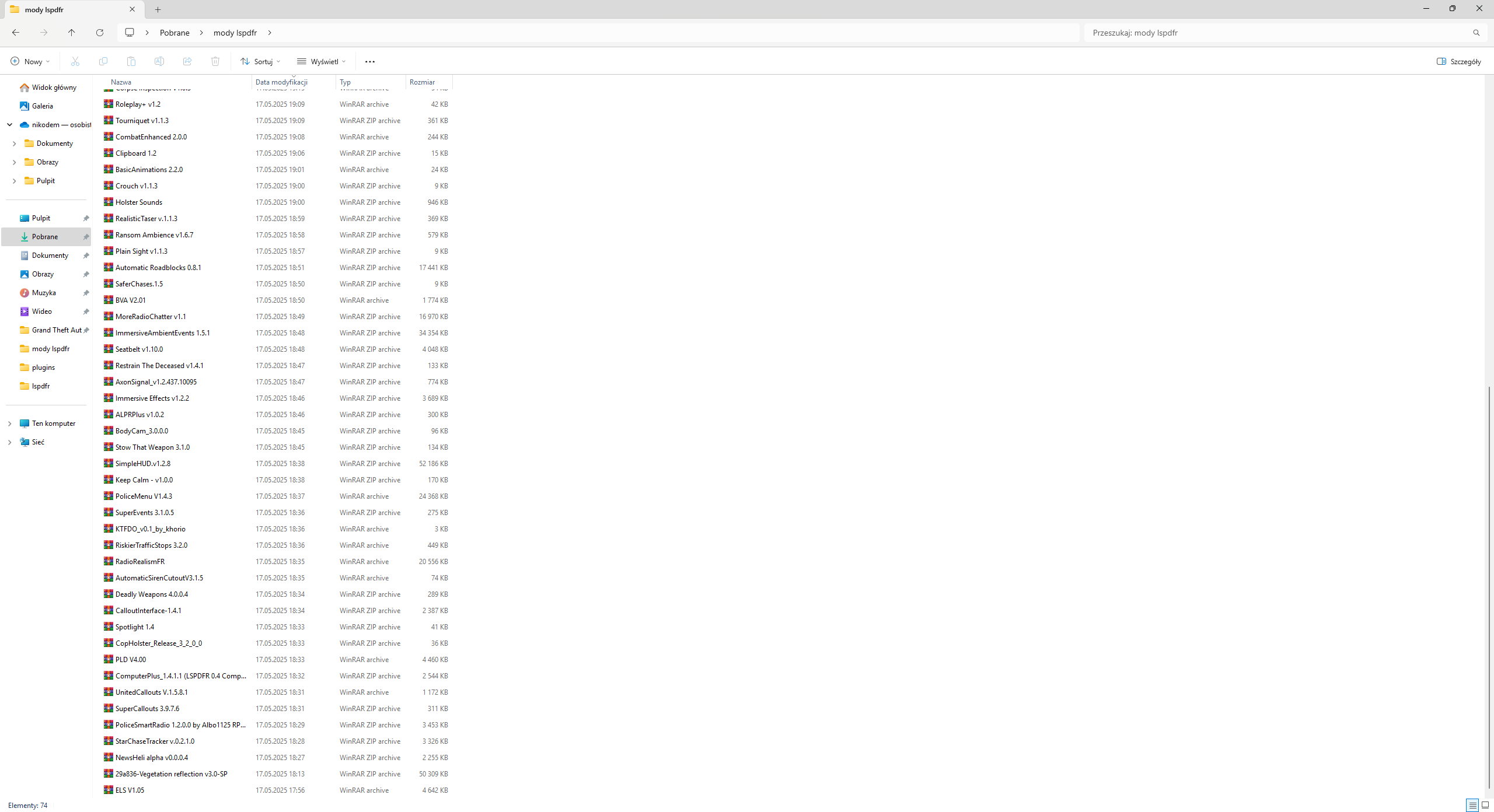Switch to details list view toggle
The image size is (1494, 812).
coord(1472,805)
